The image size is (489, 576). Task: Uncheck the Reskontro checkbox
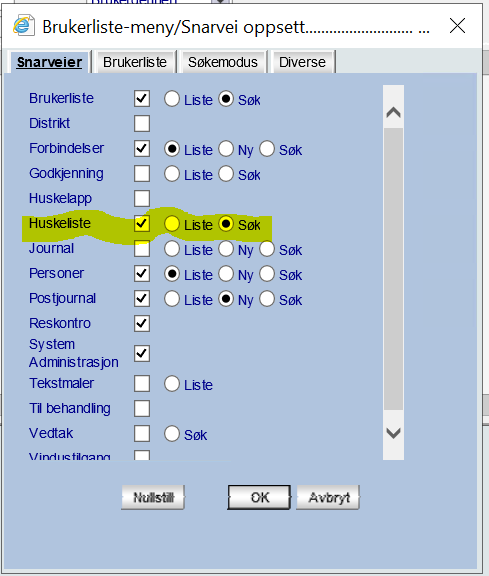point(142,324)
